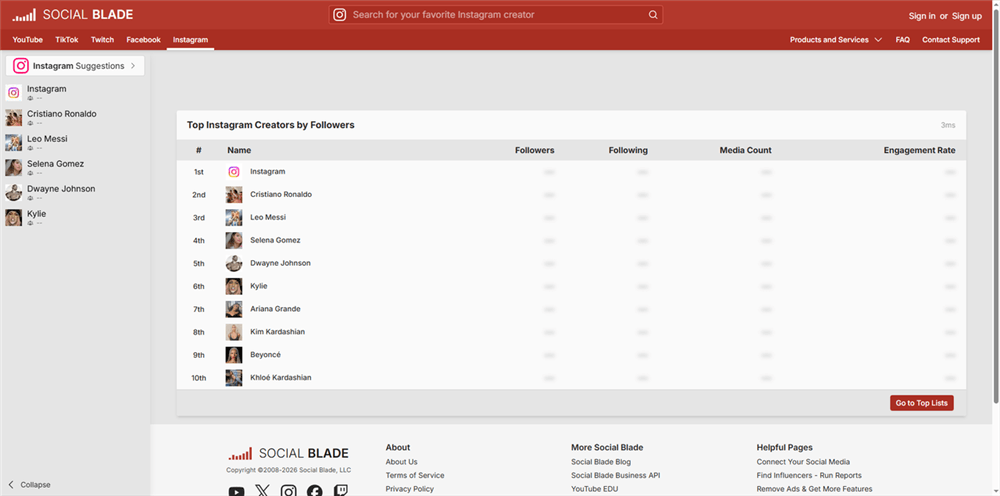Screen dimensions: 1000x496
Task: Click Beyoncé name in table
Action: (265, 355)
